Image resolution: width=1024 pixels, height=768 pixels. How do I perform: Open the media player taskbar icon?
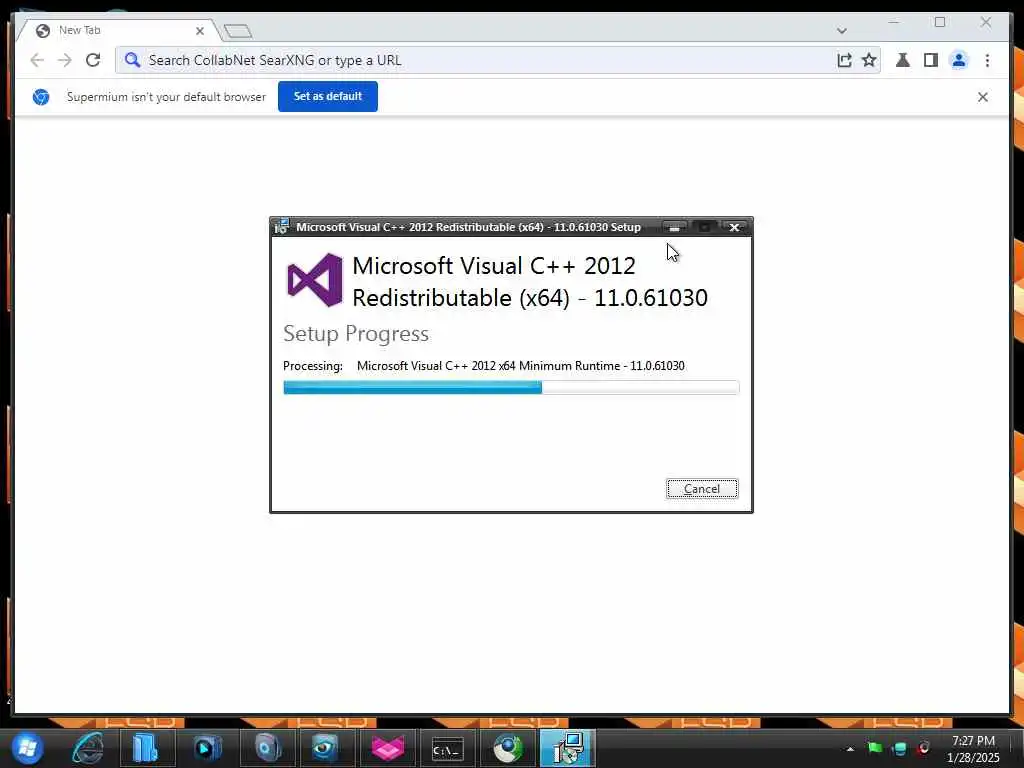pyautogui.click(x=207, y=748)
